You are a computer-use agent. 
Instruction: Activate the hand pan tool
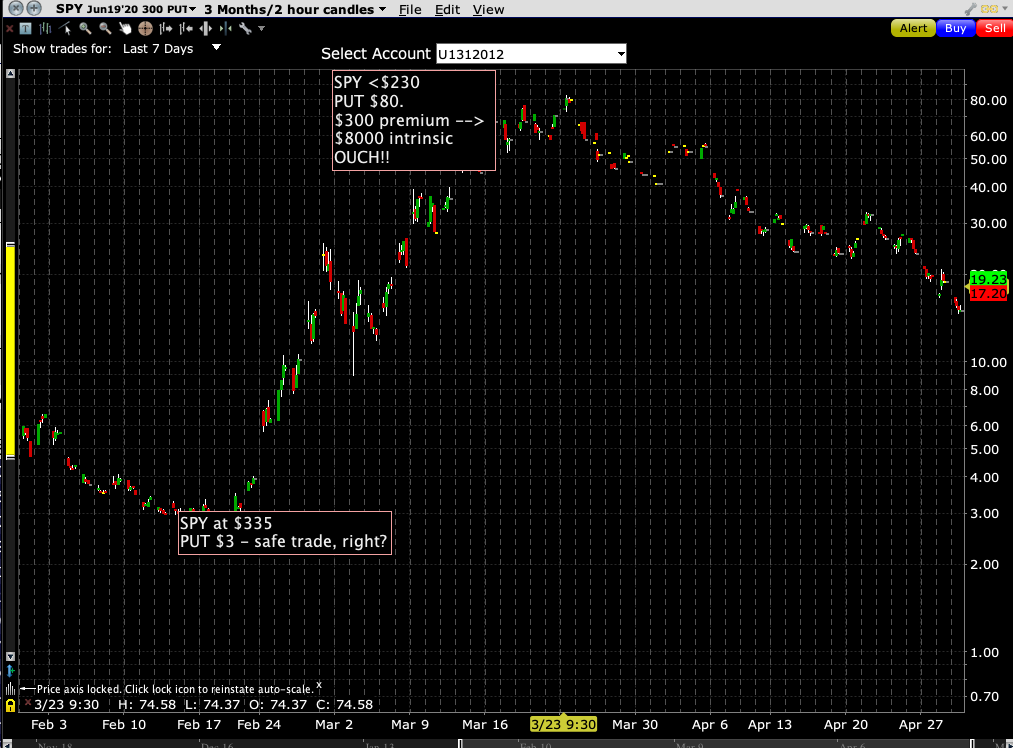(x=125, y=28)
